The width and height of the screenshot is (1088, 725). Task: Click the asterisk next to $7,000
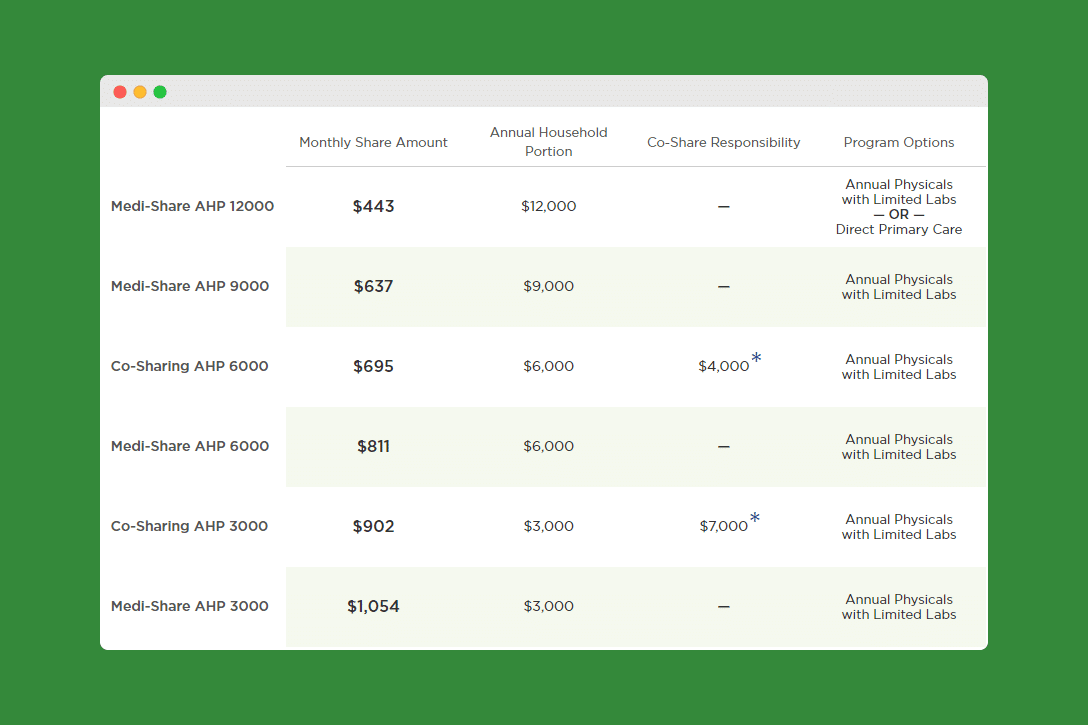(755, 520)
